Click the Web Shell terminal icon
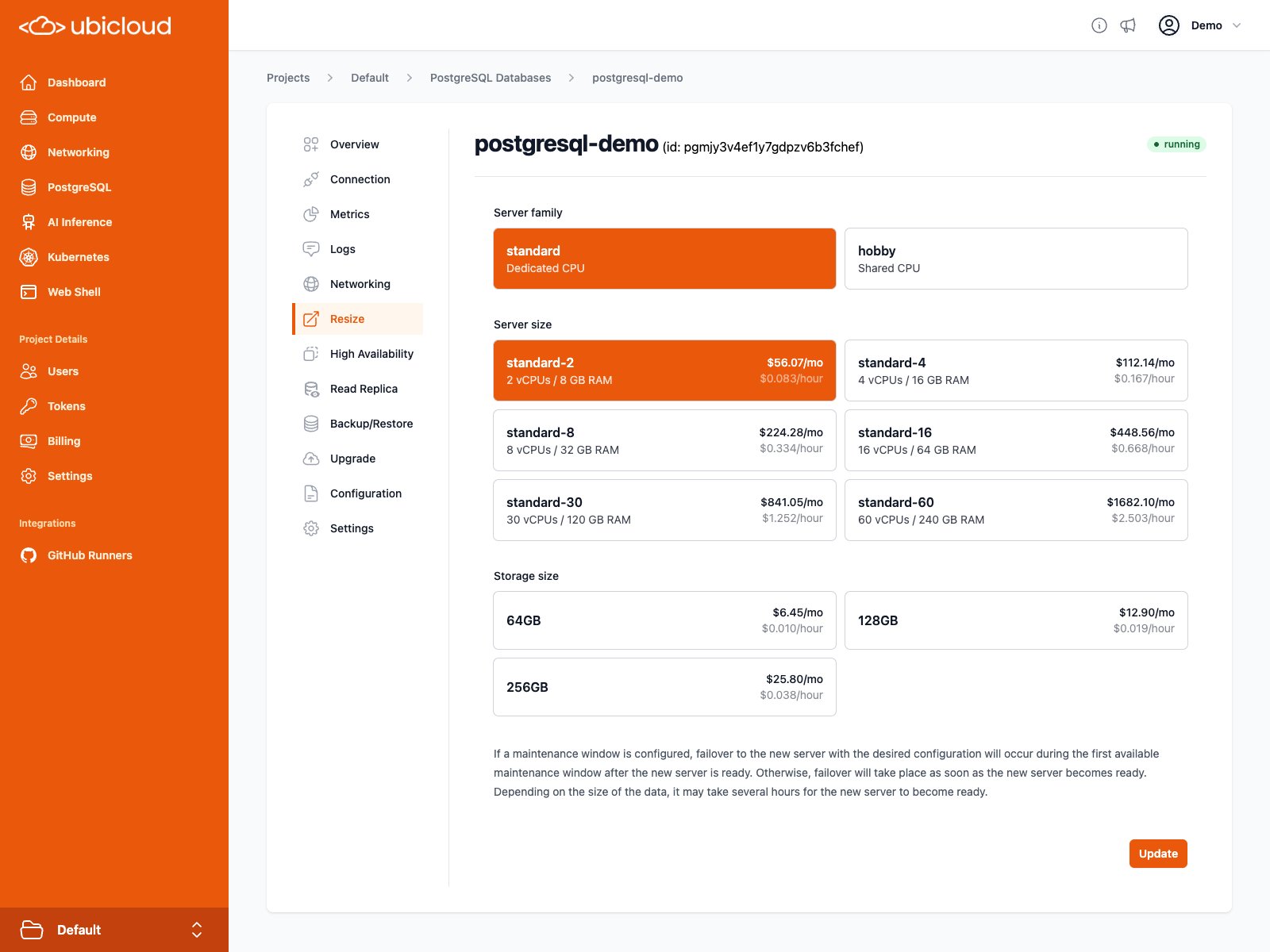The width and height of the screenshot is (1270, 952). pos(29,292)
